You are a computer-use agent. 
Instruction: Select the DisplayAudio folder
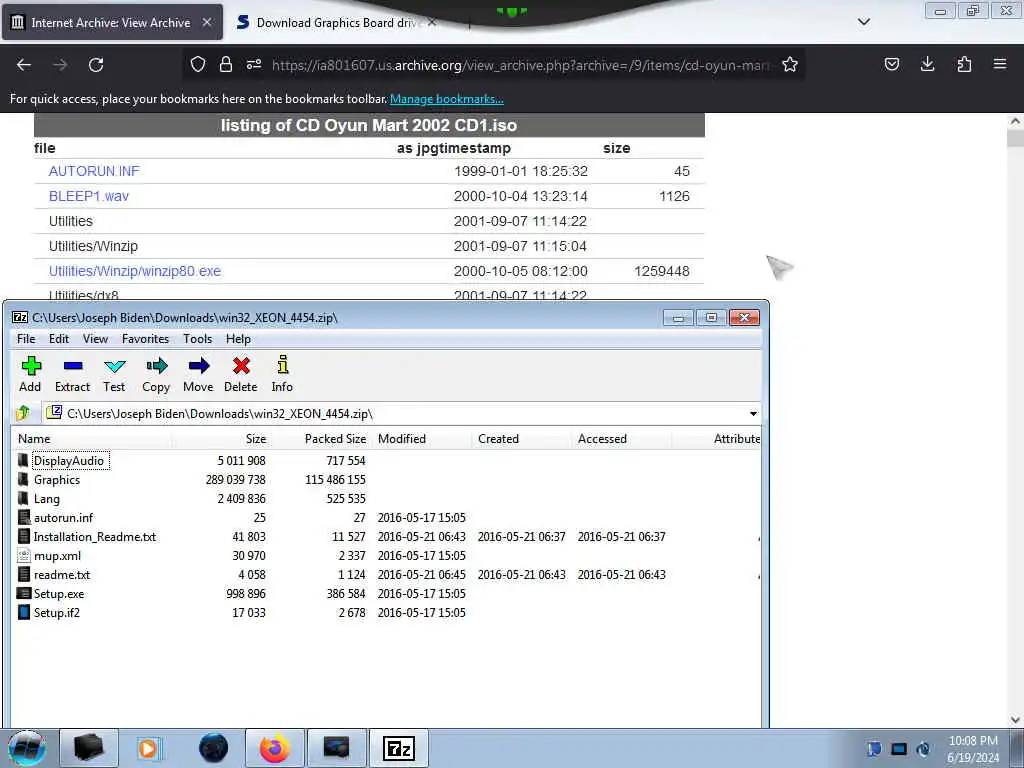pyautogui.click(x=69, y=460)
